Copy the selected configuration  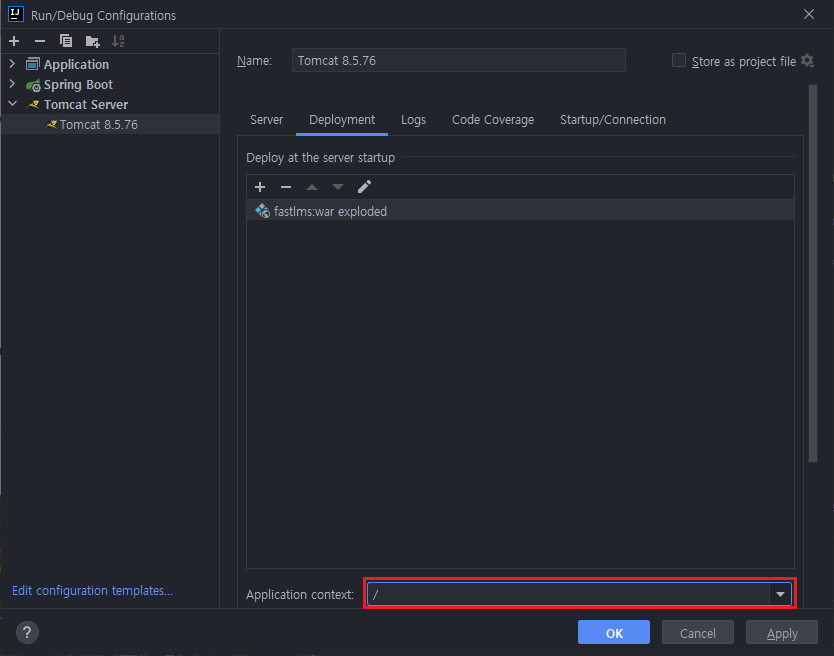point(66,41)
